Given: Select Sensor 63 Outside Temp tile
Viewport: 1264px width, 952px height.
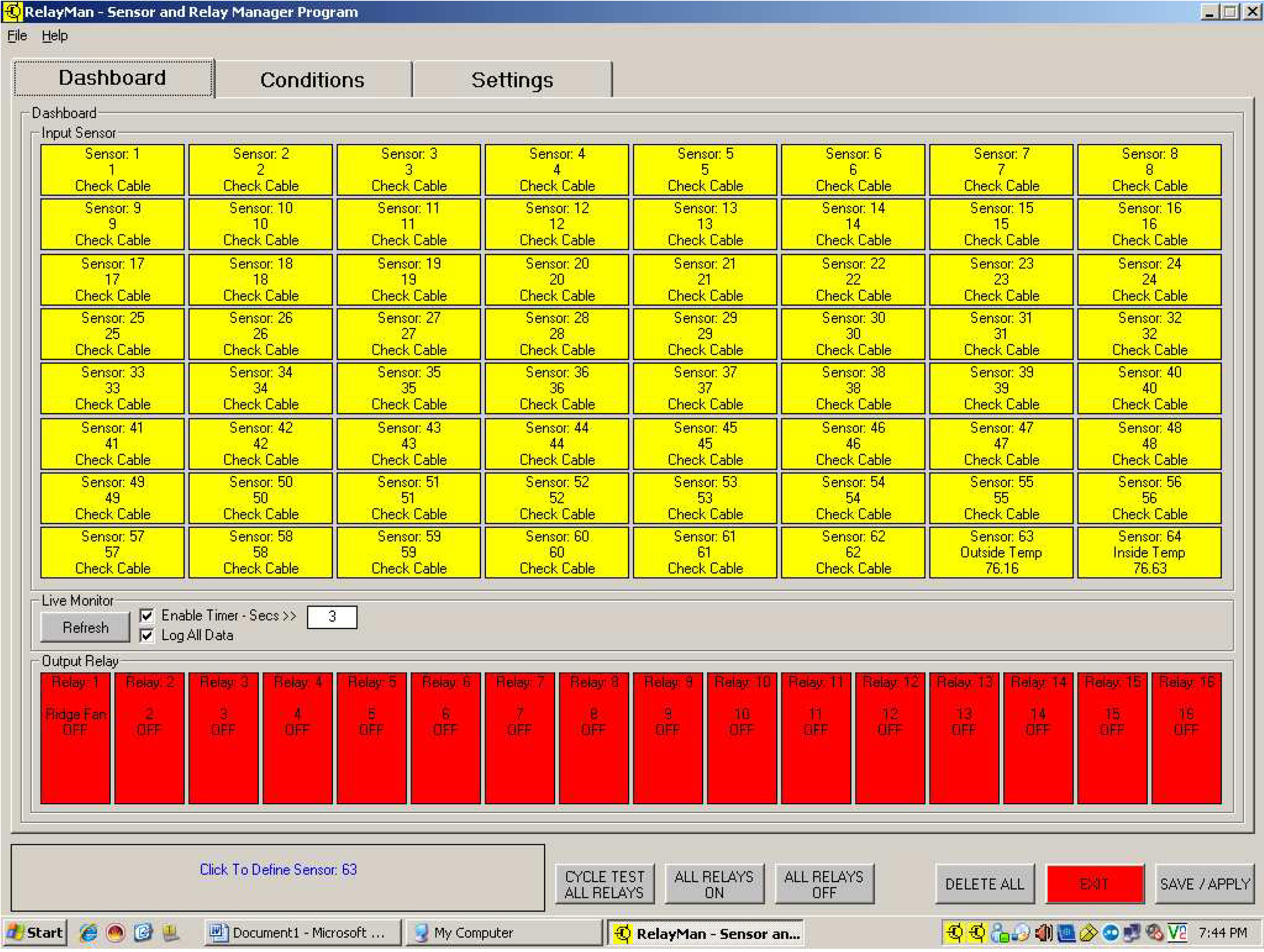Looking at the screenshot, I should point(1001,552).
